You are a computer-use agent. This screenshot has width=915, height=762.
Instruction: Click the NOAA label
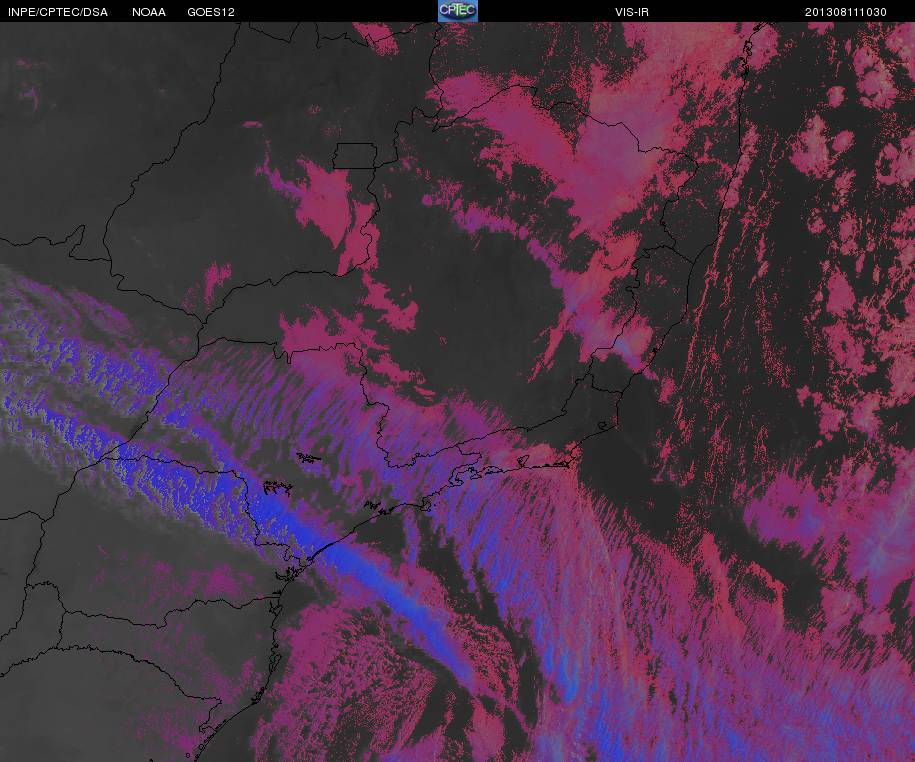(149, 12)
